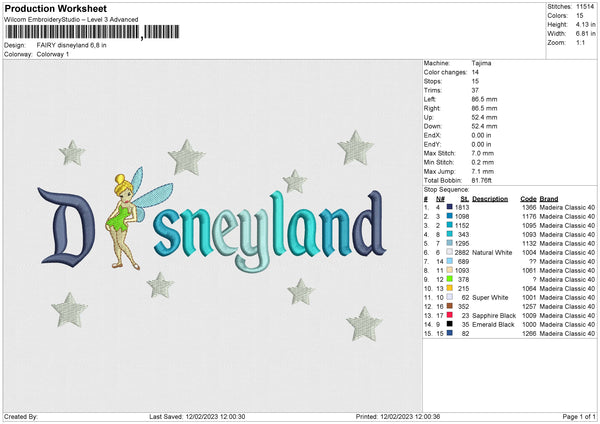Click the Description column header

click(490, 199)
